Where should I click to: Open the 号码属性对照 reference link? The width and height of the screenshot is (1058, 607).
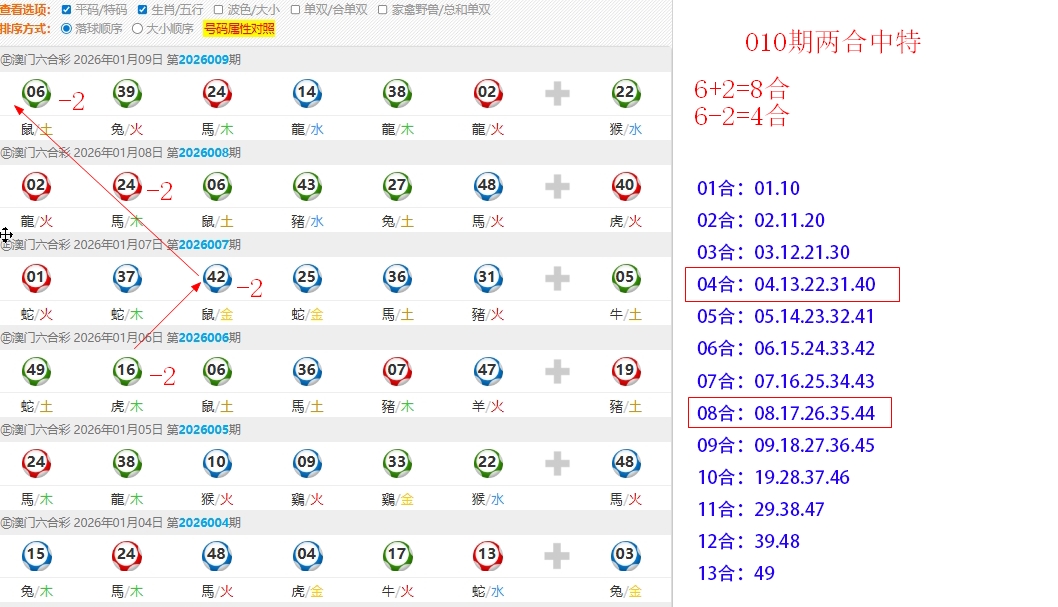[239, 29]
